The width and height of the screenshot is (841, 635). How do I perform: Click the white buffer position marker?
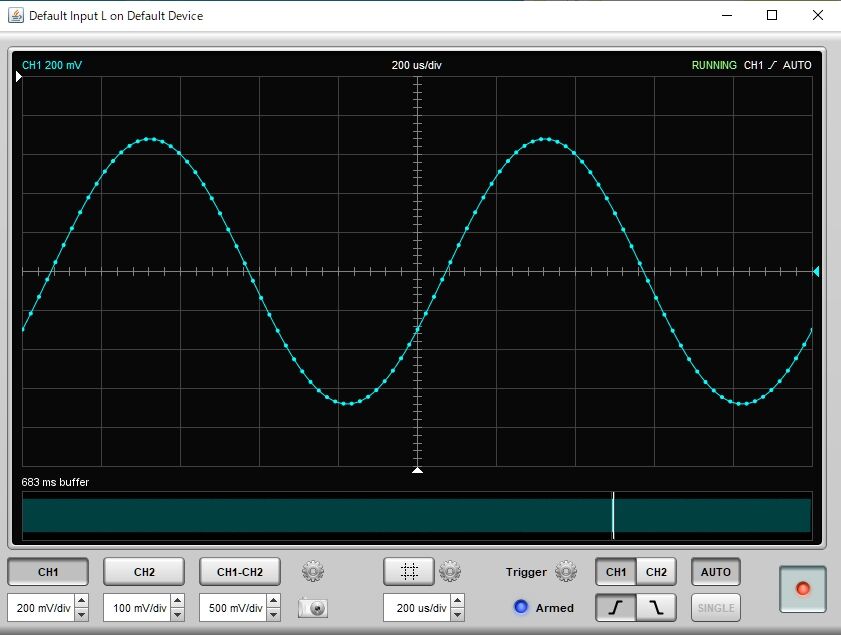[613, 515]
